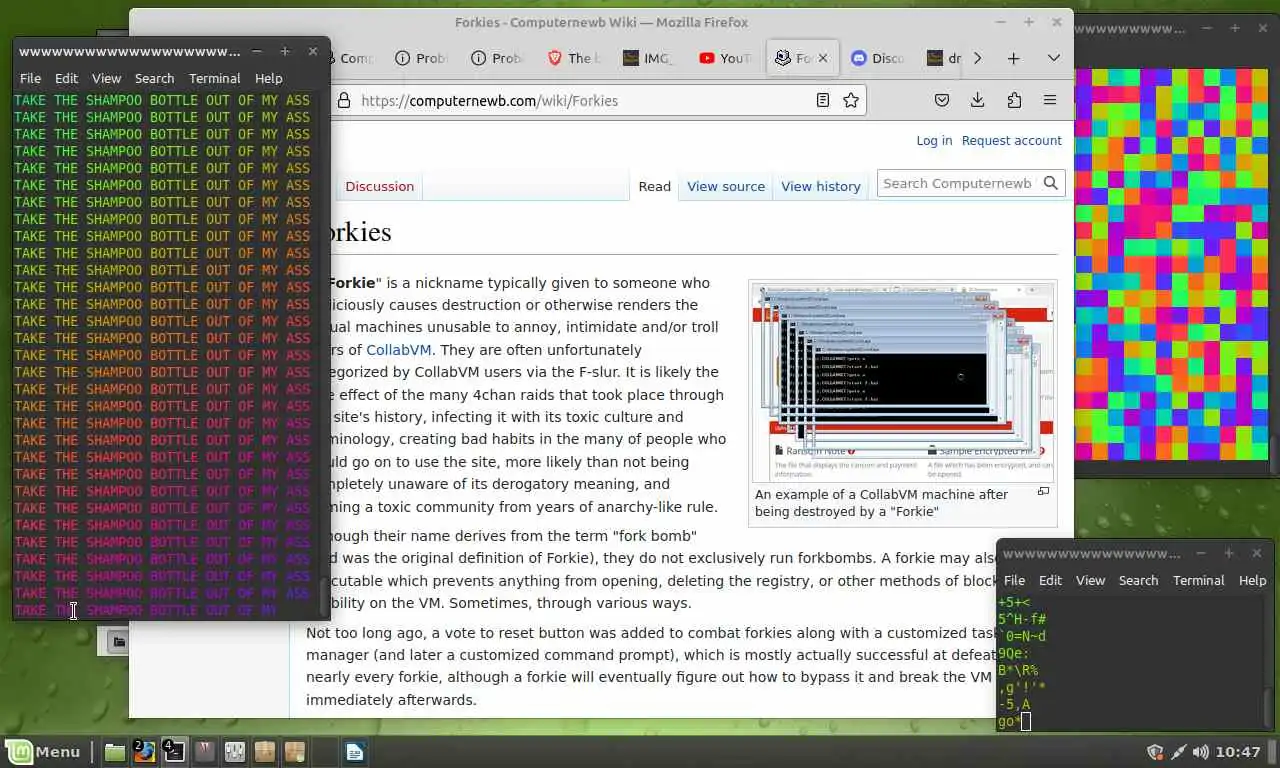This screenshot has width=1280, height=768.
Task: Open File menu in the small bottom-right terminal
Action: pyautogui.click(x=1014, y=580)
